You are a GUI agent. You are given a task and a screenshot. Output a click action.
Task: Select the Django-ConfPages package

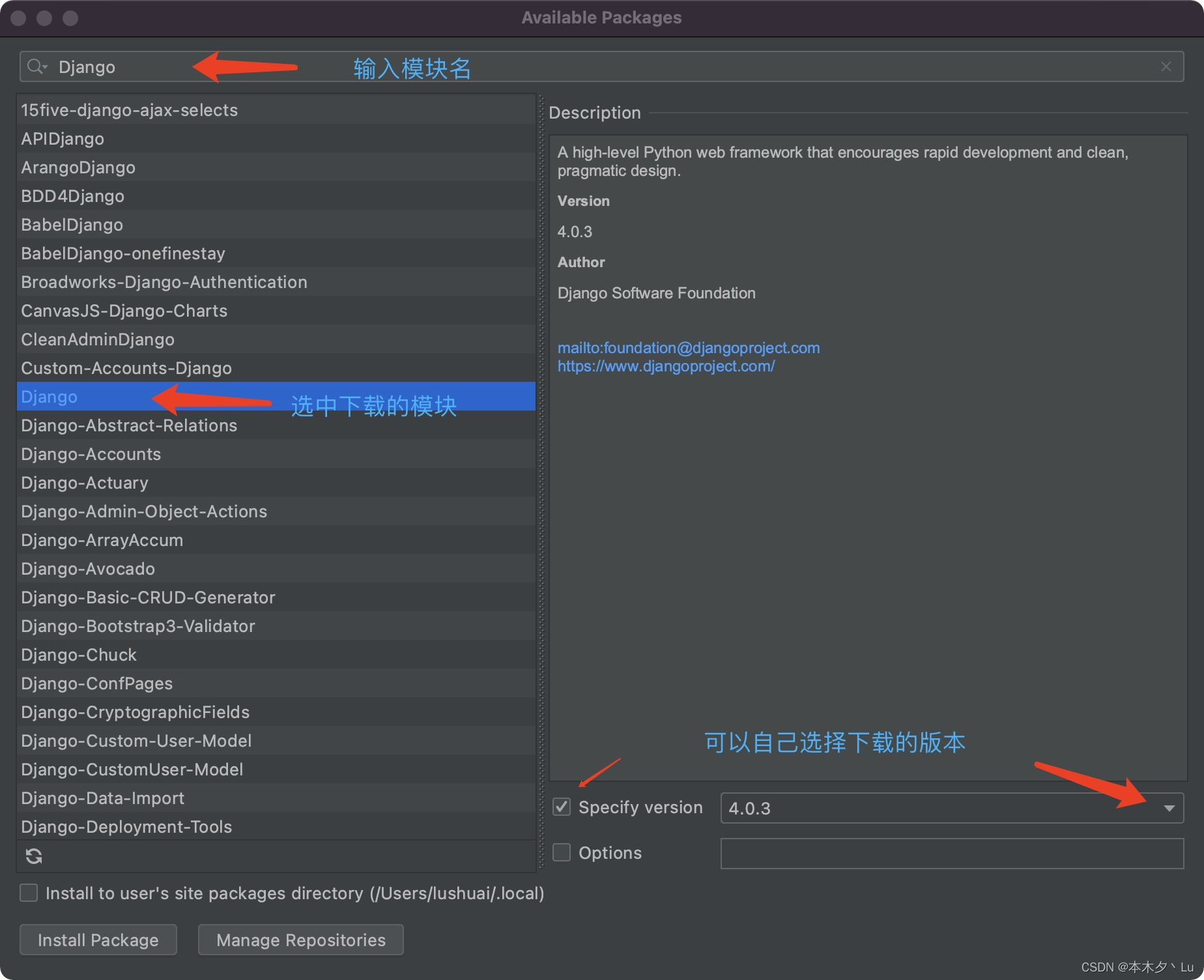(x=276, y=684)
